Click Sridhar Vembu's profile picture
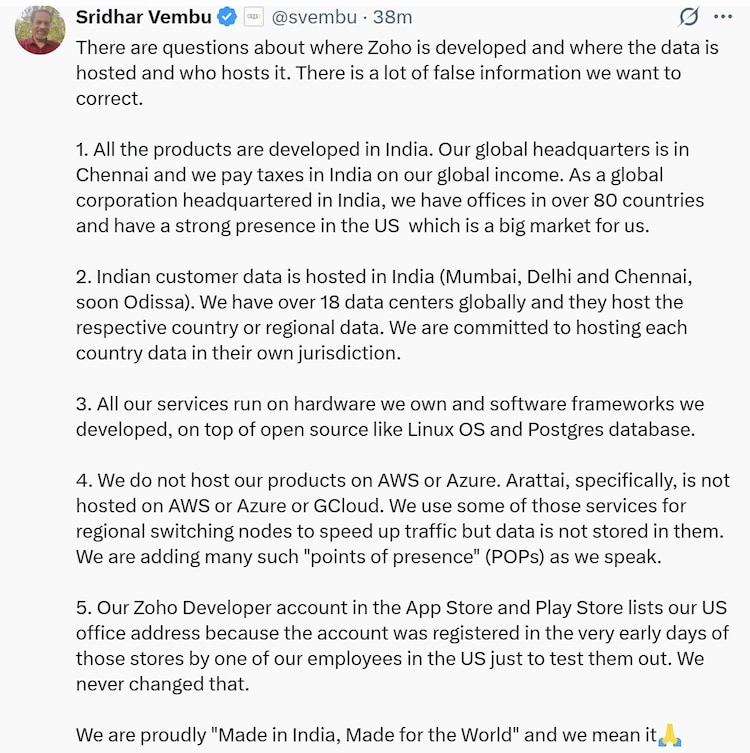750x753 pixels. 40,29
